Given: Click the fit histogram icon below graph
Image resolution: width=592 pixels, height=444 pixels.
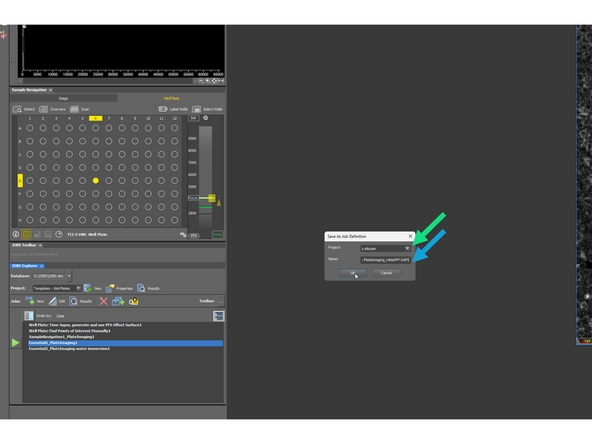Looking at the screenshot, I should (x=214, y=81).
